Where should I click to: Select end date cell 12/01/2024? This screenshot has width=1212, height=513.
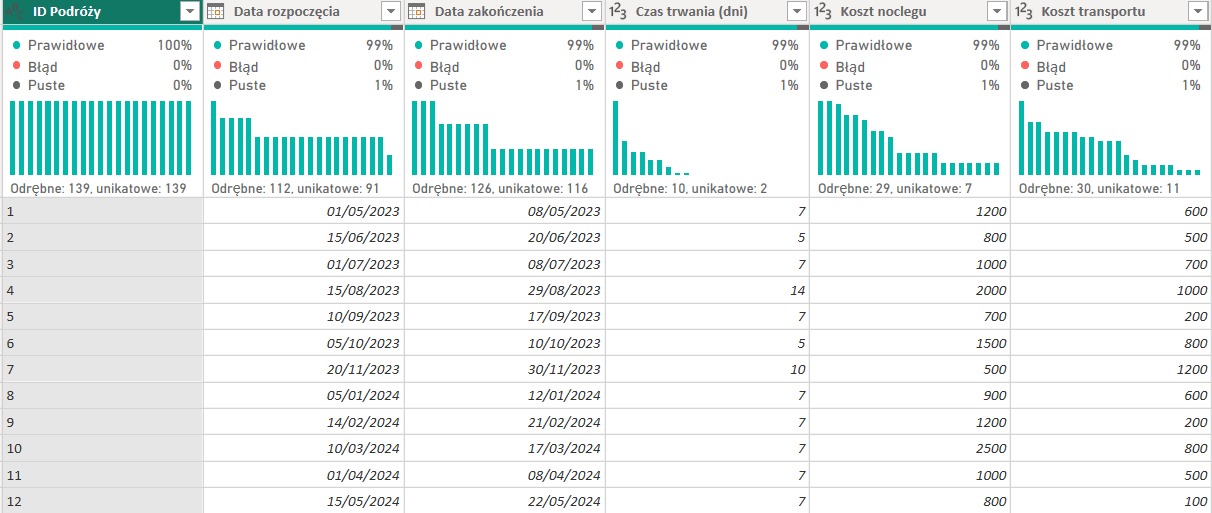click(505, 396)
